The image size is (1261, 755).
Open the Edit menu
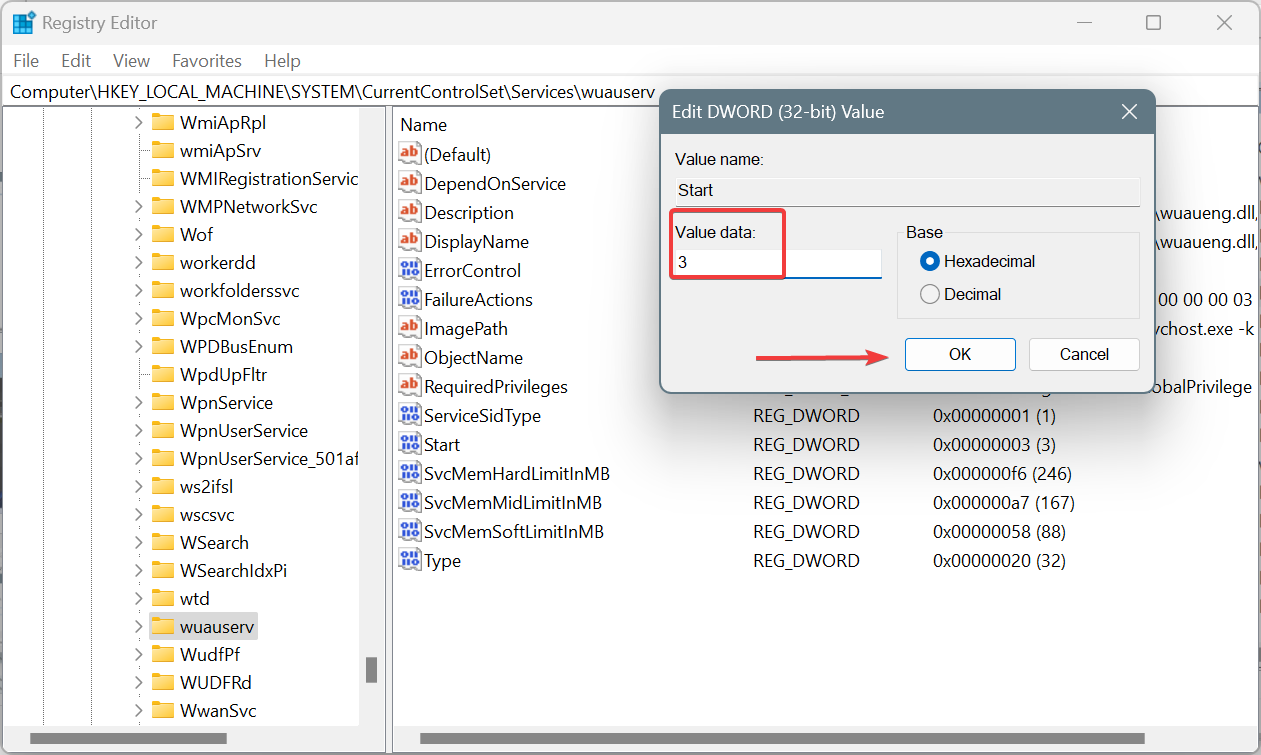(76, 61)
